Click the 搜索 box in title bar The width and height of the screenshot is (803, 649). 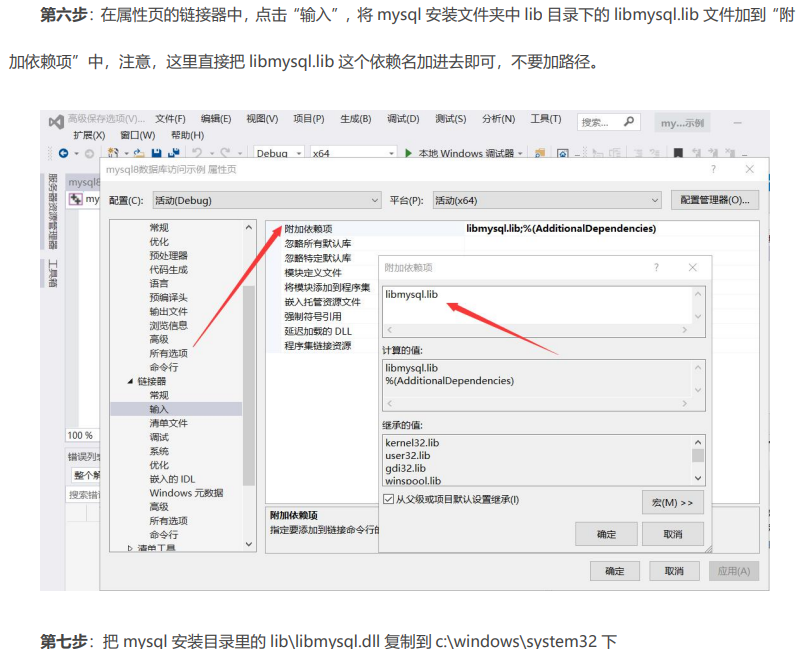coord(608,122)
